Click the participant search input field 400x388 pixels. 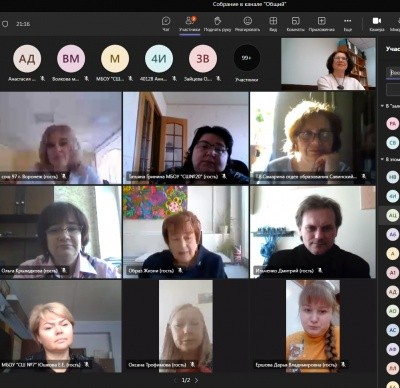pyautogui.click(x=393, y=72)
